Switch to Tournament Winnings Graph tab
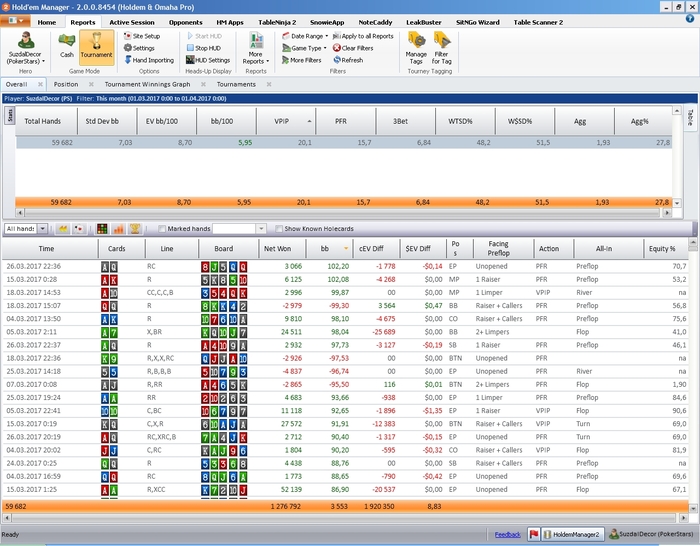The image size is (700, 546). tap(147, 84)
